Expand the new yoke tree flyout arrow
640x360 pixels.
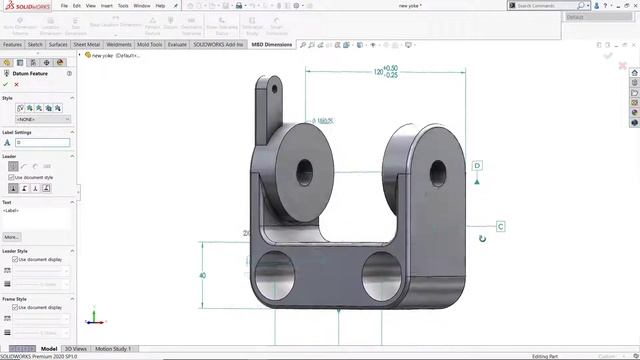click(x=80, y=55)
